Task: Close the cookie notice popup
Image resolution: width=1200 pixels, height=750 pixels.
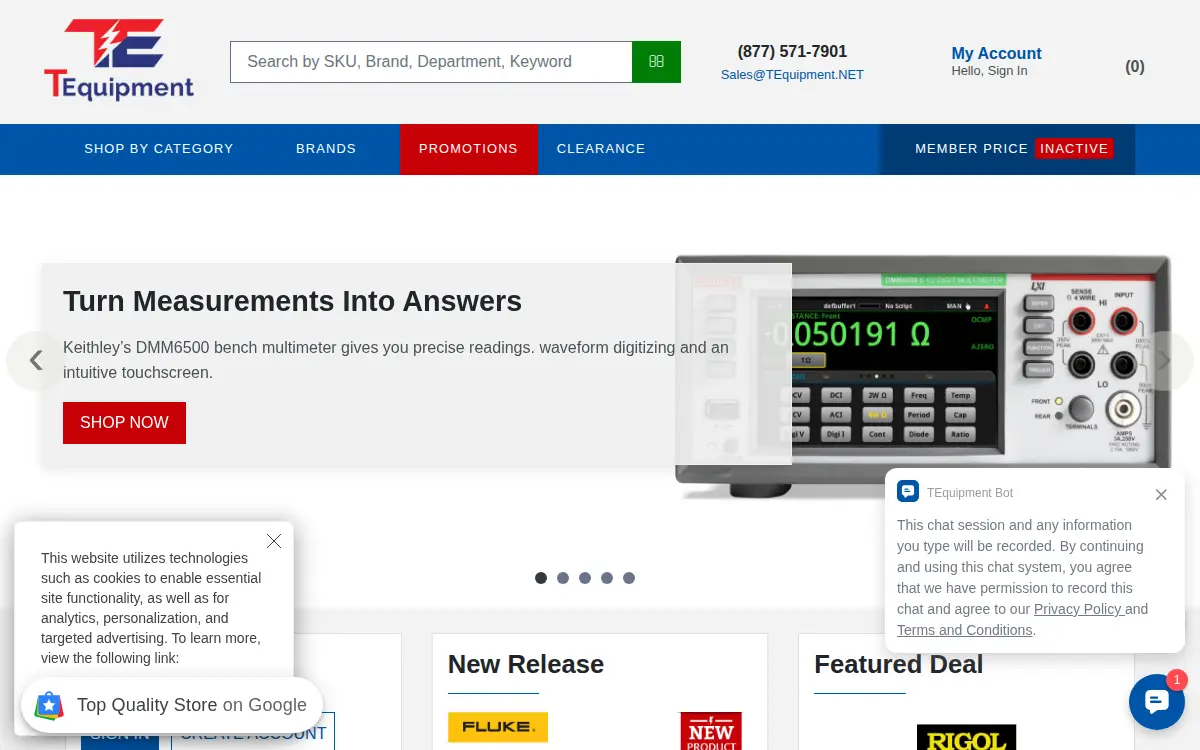Action: [274, 541]
